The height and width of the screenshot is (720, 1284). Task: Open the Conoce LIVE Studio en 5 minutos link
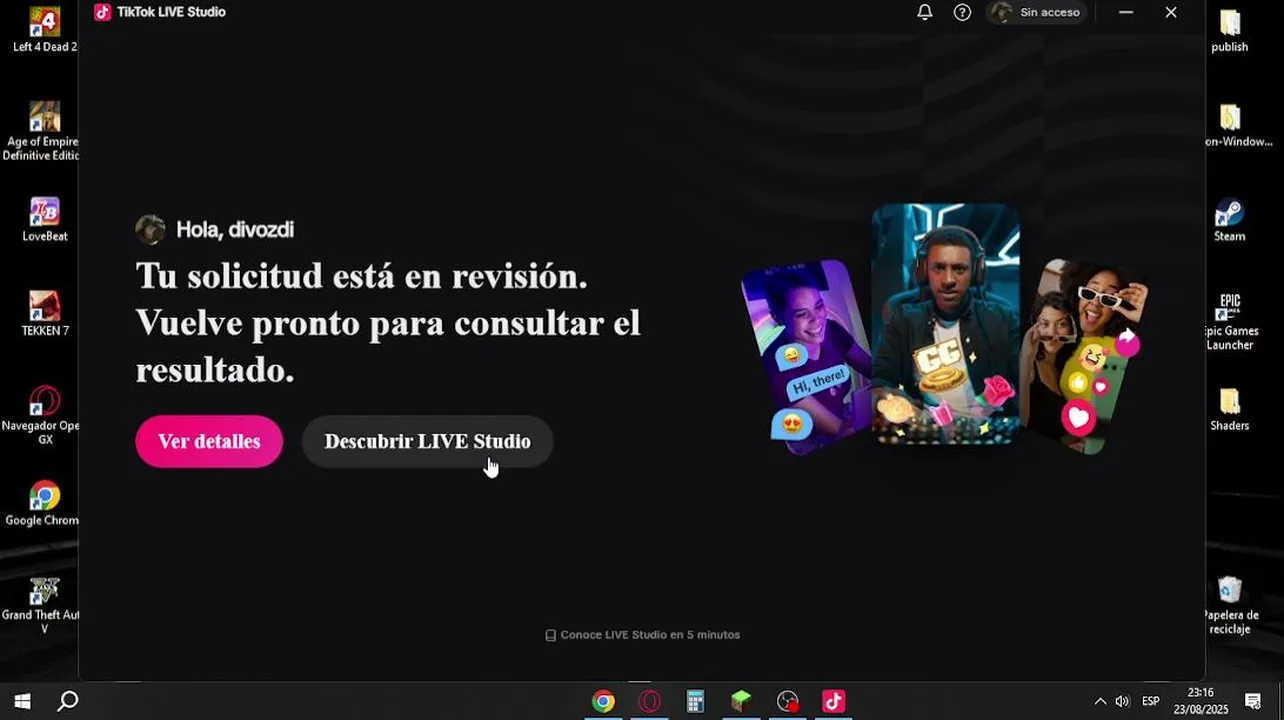(x=642, y=635)
